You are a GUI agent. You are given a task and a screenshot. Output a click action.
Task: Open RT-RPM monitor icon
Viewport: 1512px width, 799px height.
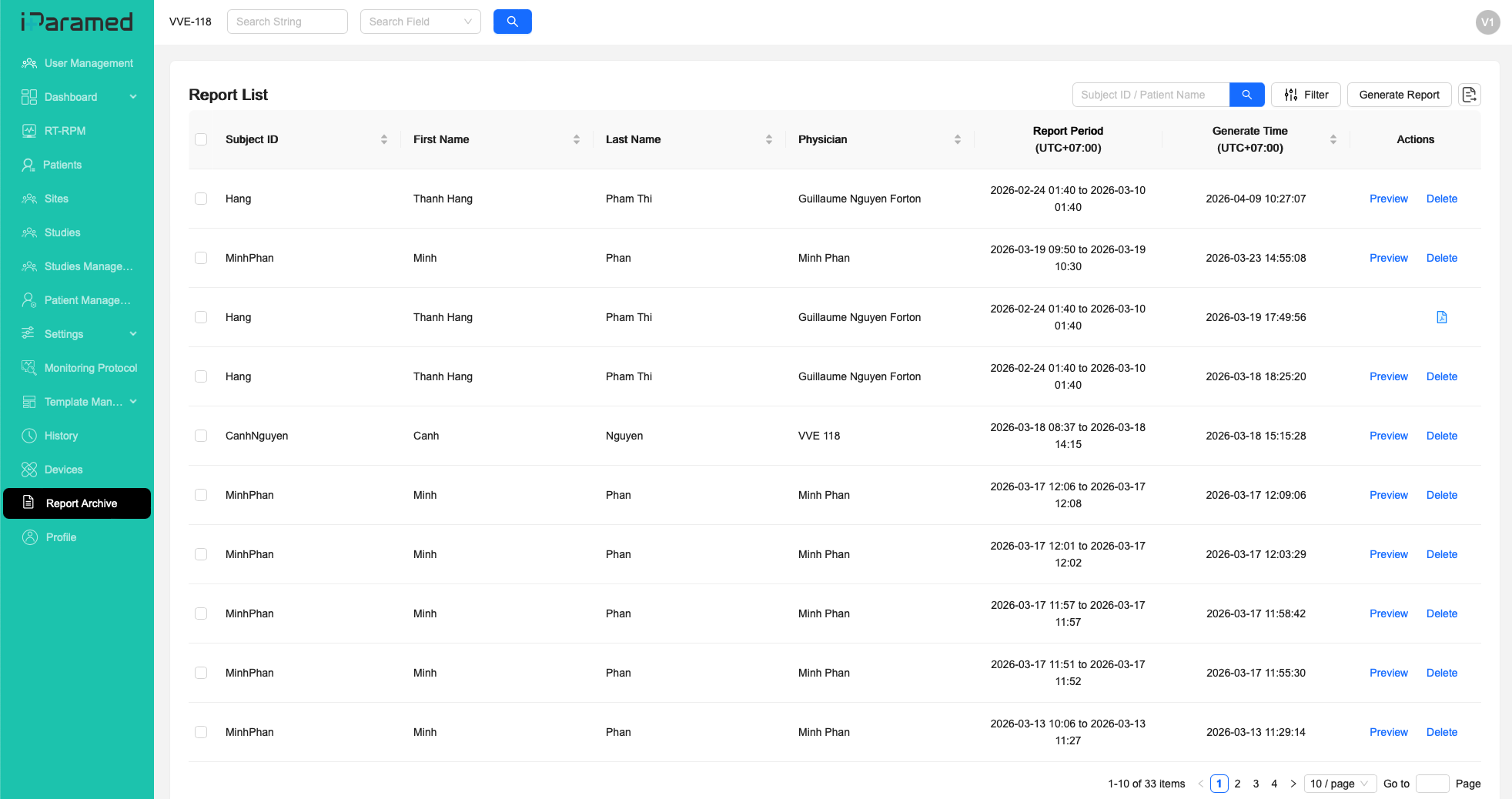[x=29, y=131]
